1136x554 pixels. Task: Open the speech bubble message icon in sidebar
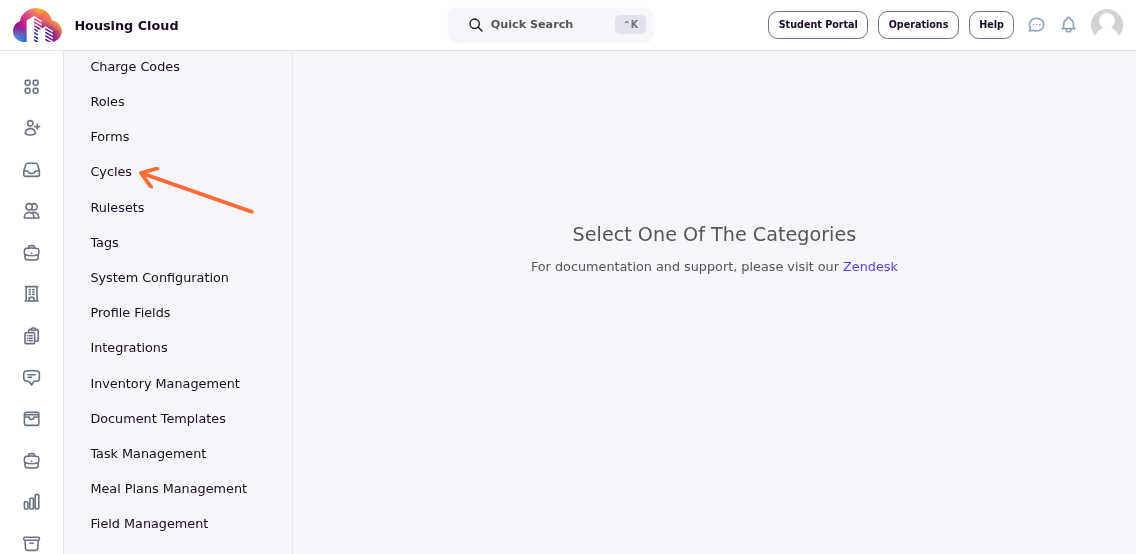(x=31, y=377)
